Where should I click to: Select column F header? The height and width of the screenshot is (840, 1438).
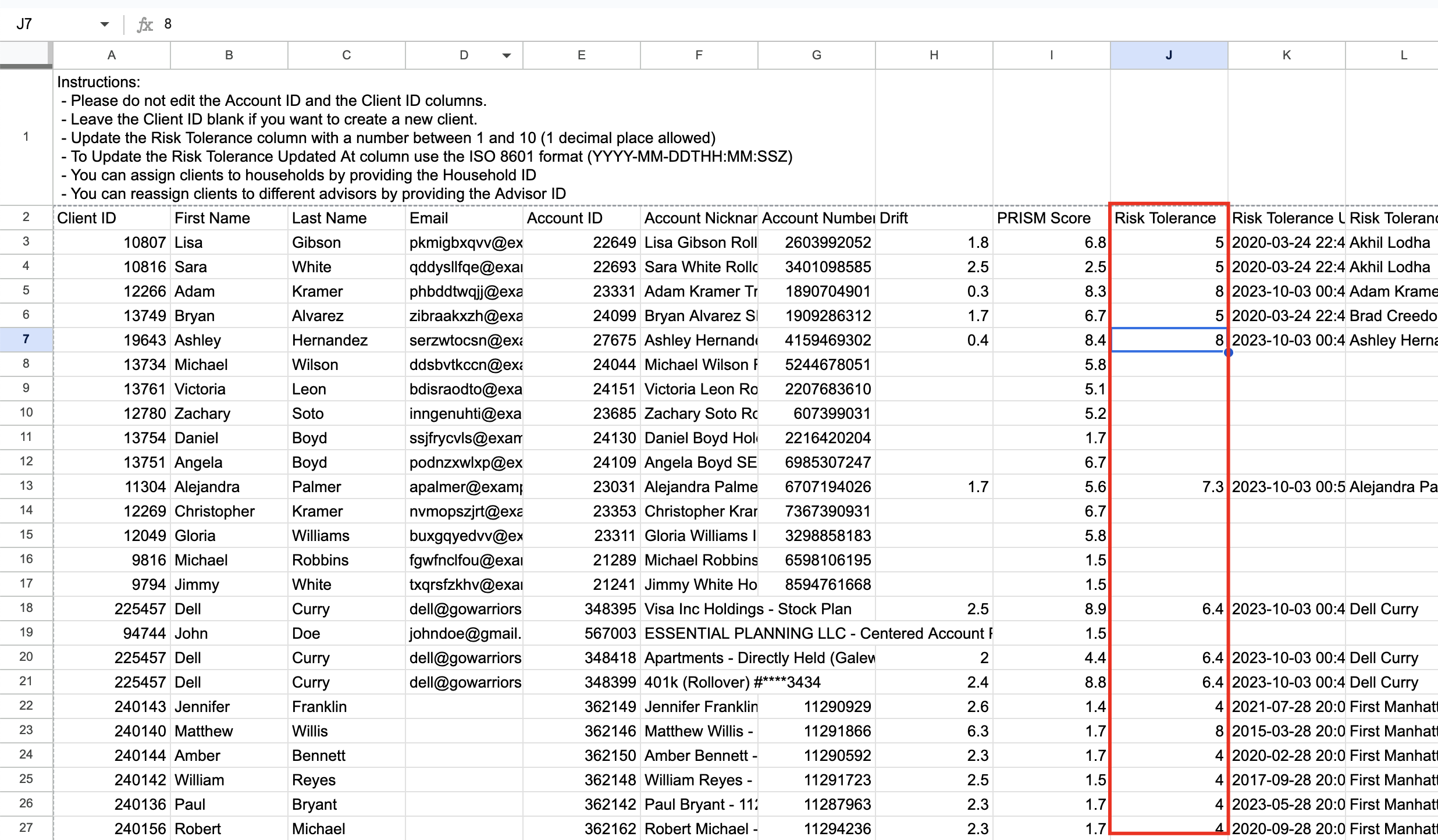click(x=699, y=55)
